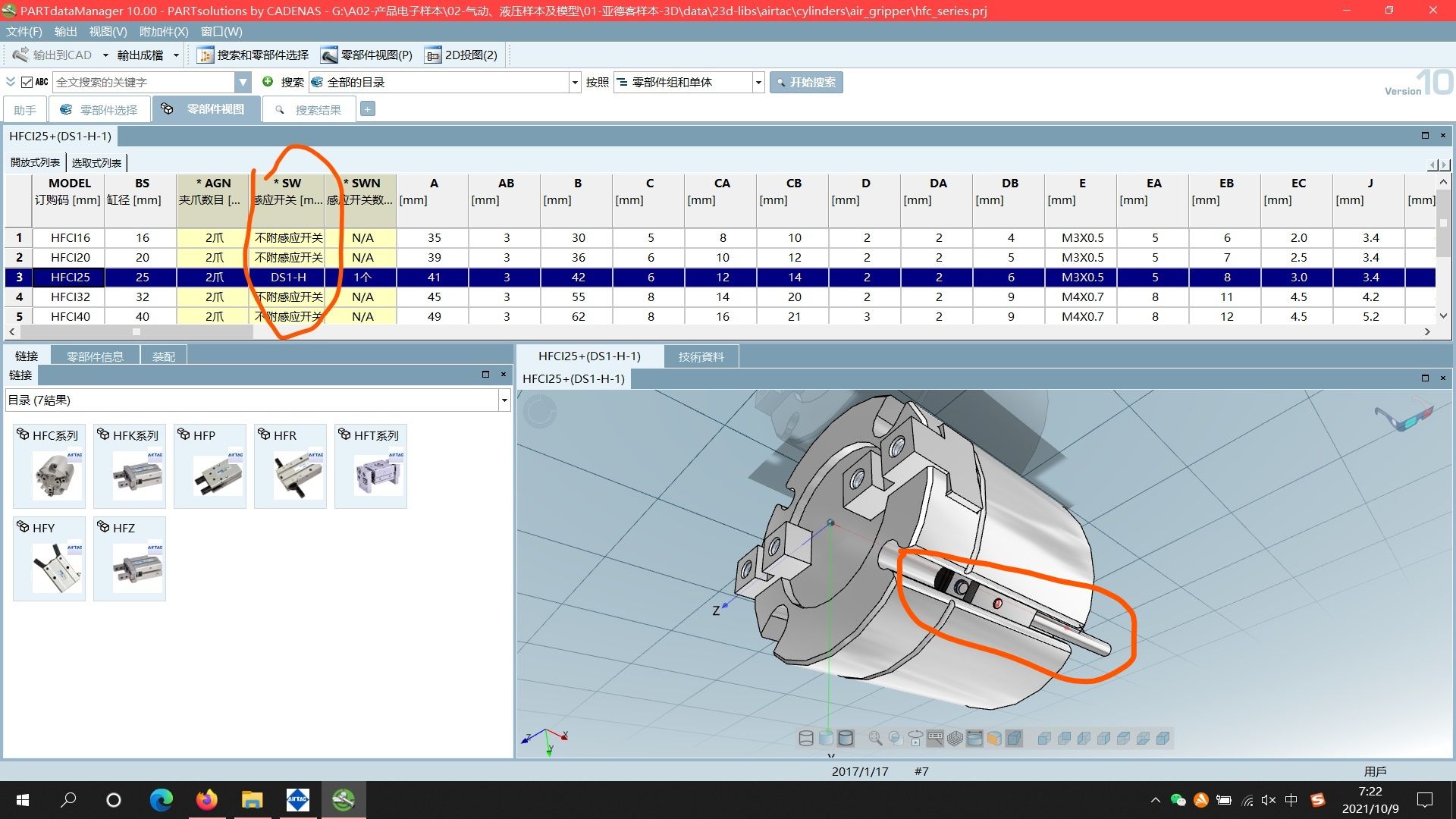Open Firefox from taskbar
Screen dimensions: 1456x819
point(206,799)
